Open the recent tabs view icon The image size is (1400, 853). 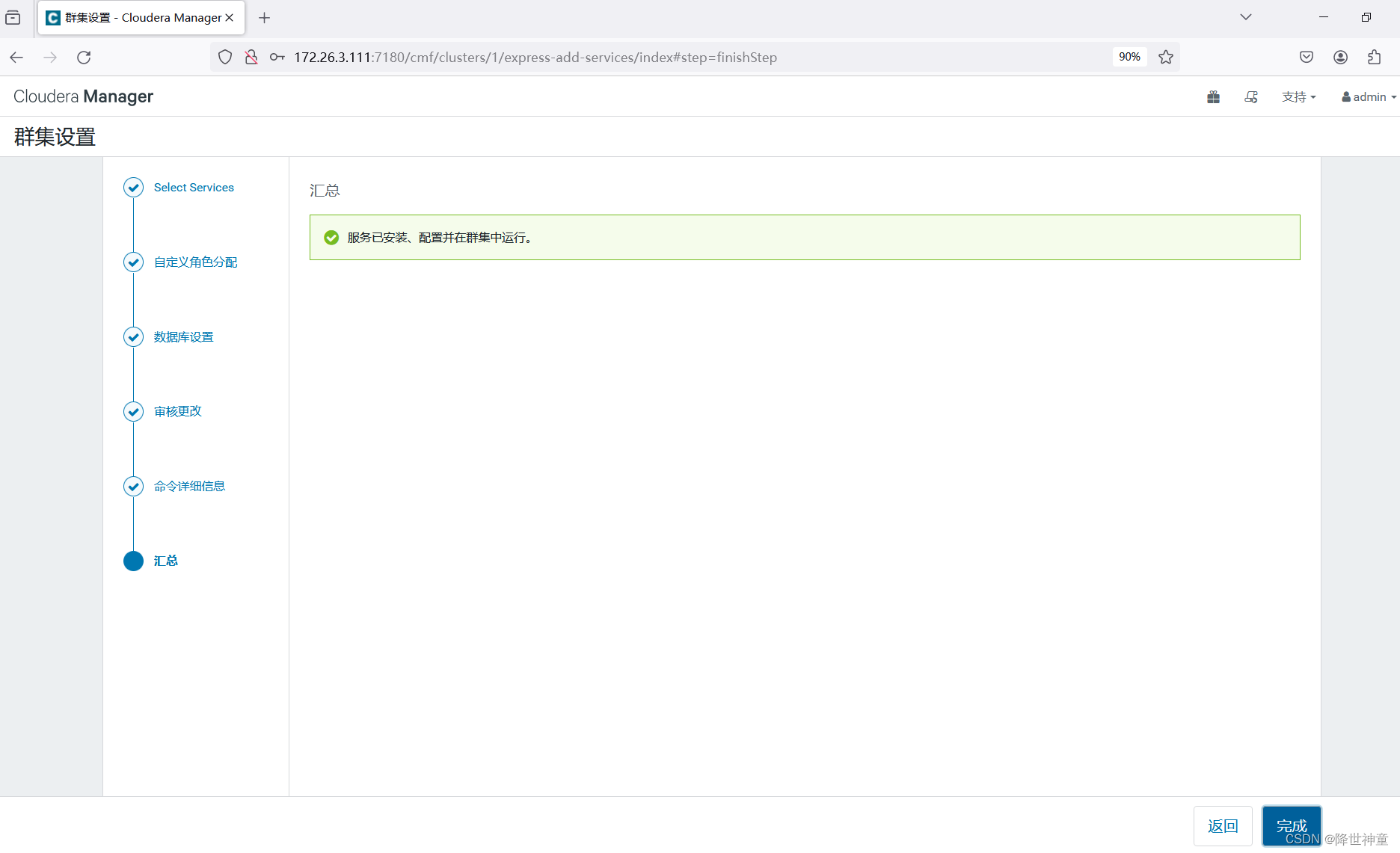(13, 18)
